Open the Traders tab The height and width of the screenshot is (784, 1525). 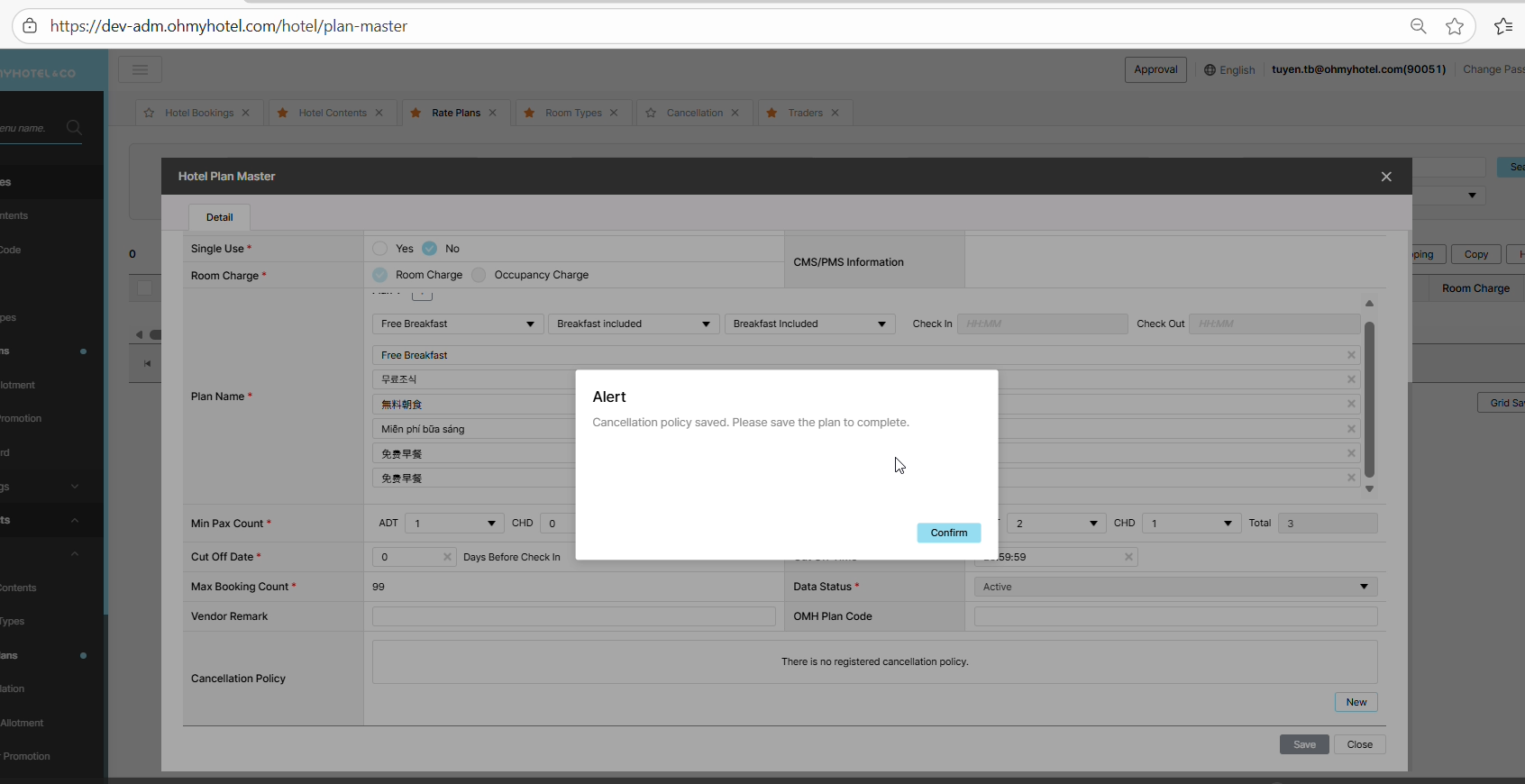click(x=804, y=113)
